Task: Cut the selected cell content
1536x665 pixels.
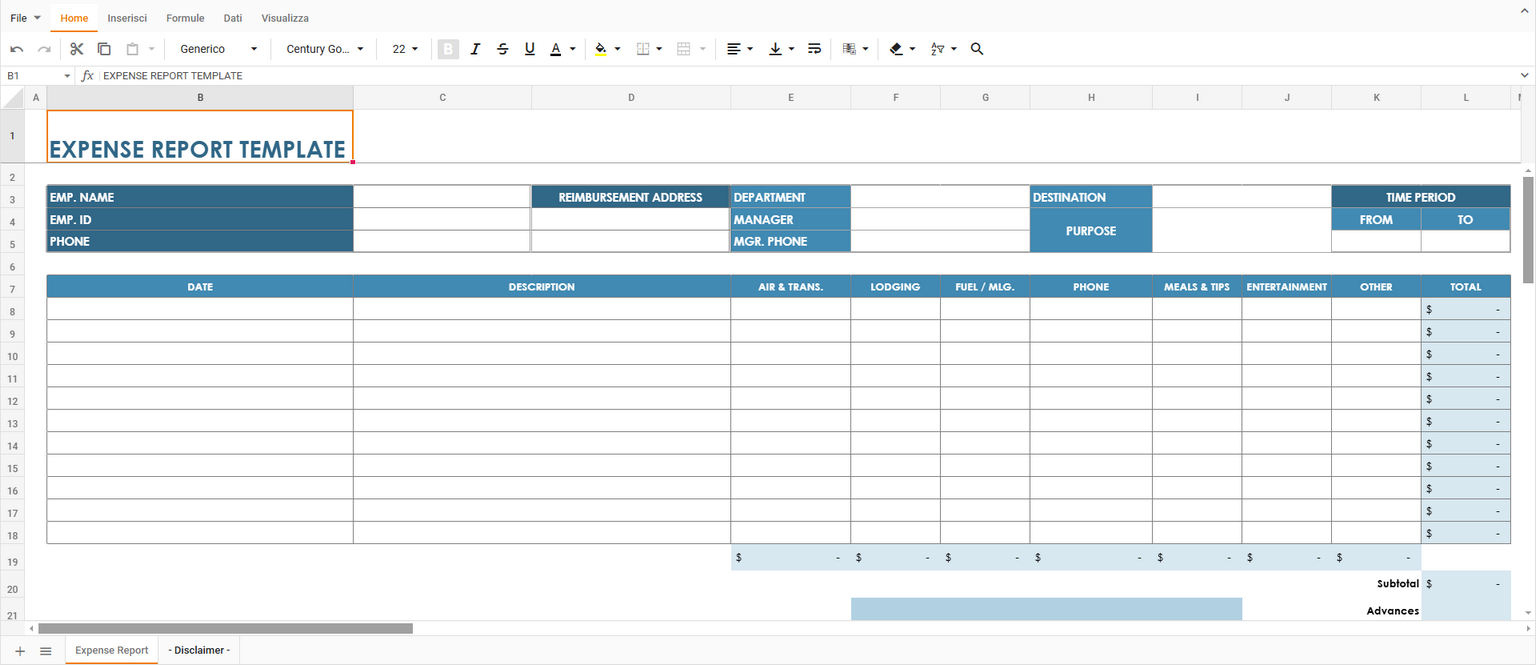Action: click(76, 48)
